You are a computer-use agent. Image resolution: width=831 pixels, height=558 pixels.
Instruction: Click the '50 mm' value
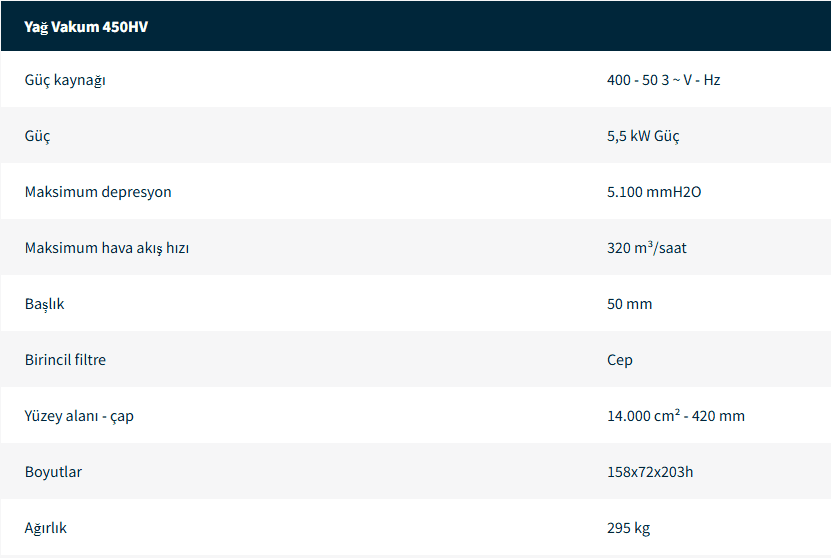629,304
